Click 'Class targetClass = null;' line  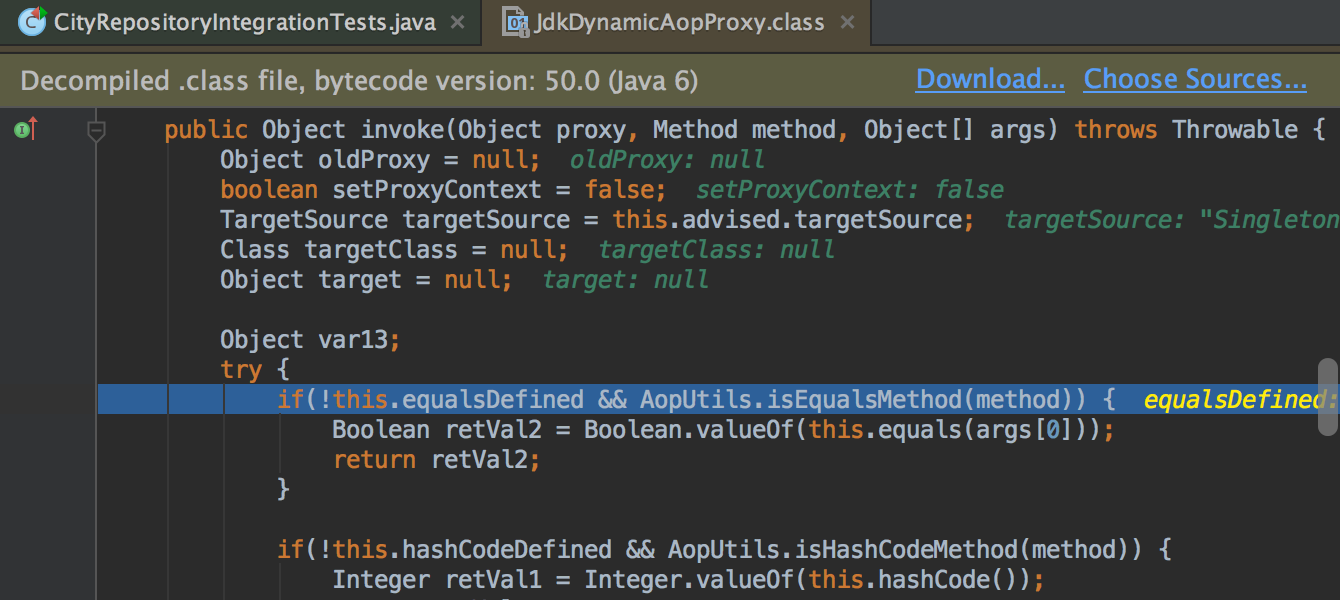pyautogui.click(x=394, y=250)
